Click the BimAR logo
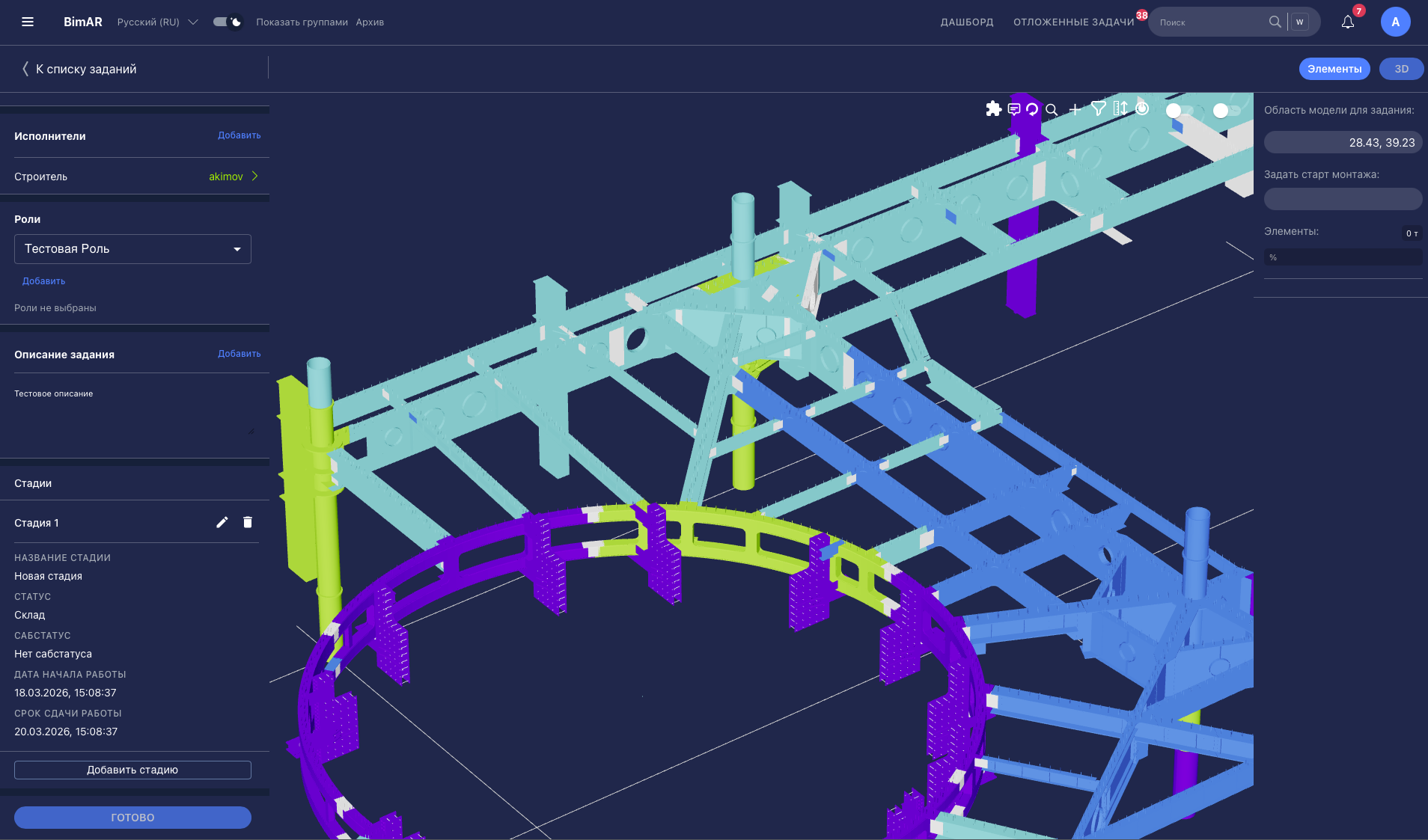1428x840 pixels. tap(82, 22)
